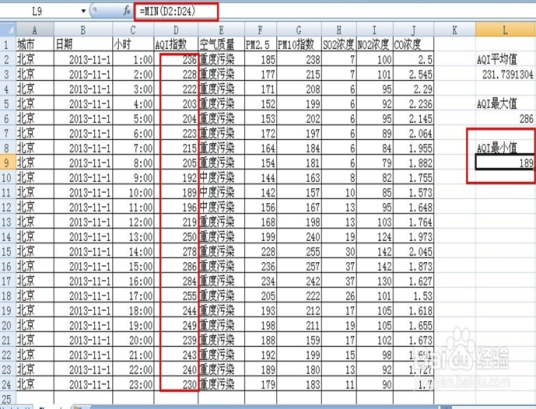Viewport: 536px width, 409px height.
Task: Select column L header
Action: pyautogui.click(x=505, y=30)
